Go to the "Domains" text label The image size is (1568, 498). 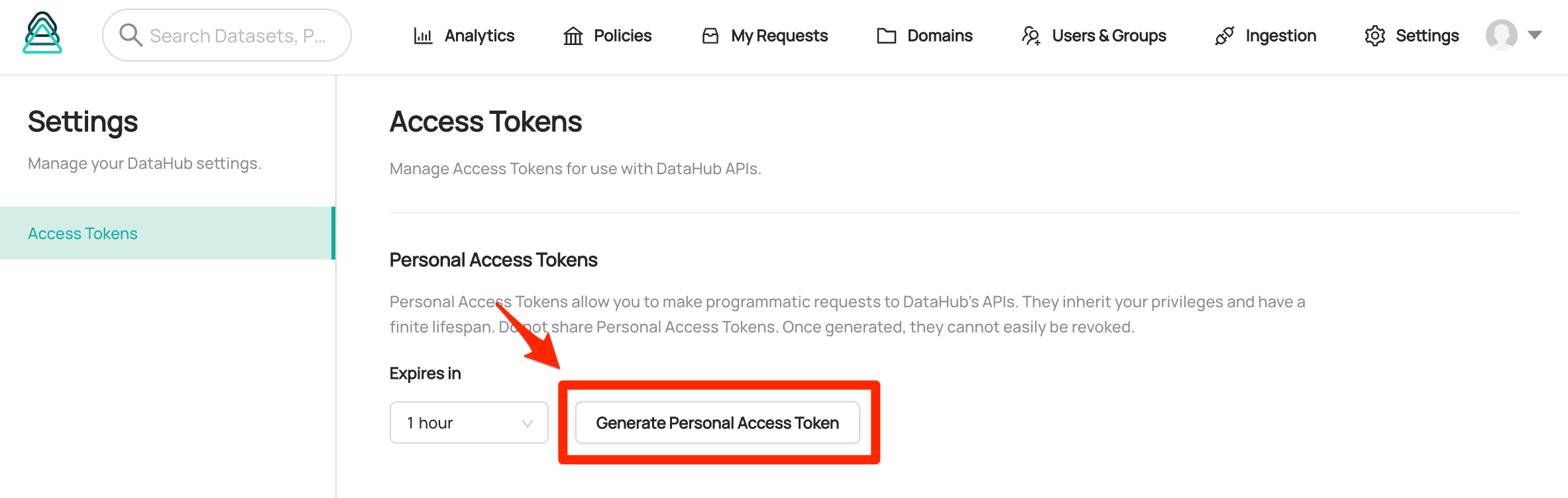(940, 36)
